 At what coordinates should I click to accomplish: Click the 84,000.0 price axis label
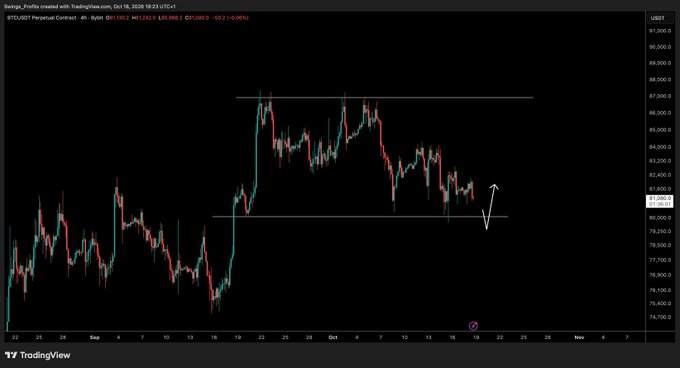[660, 147]
